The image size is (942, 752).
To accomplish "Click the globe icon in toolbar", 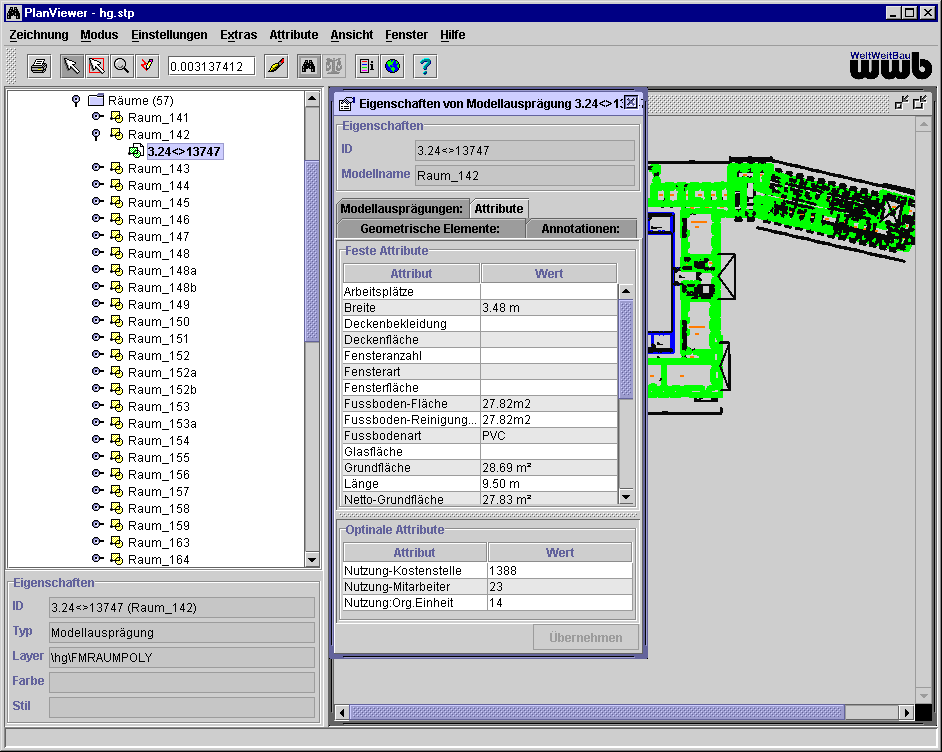I will pyautogui.click(x=392, y=66).
